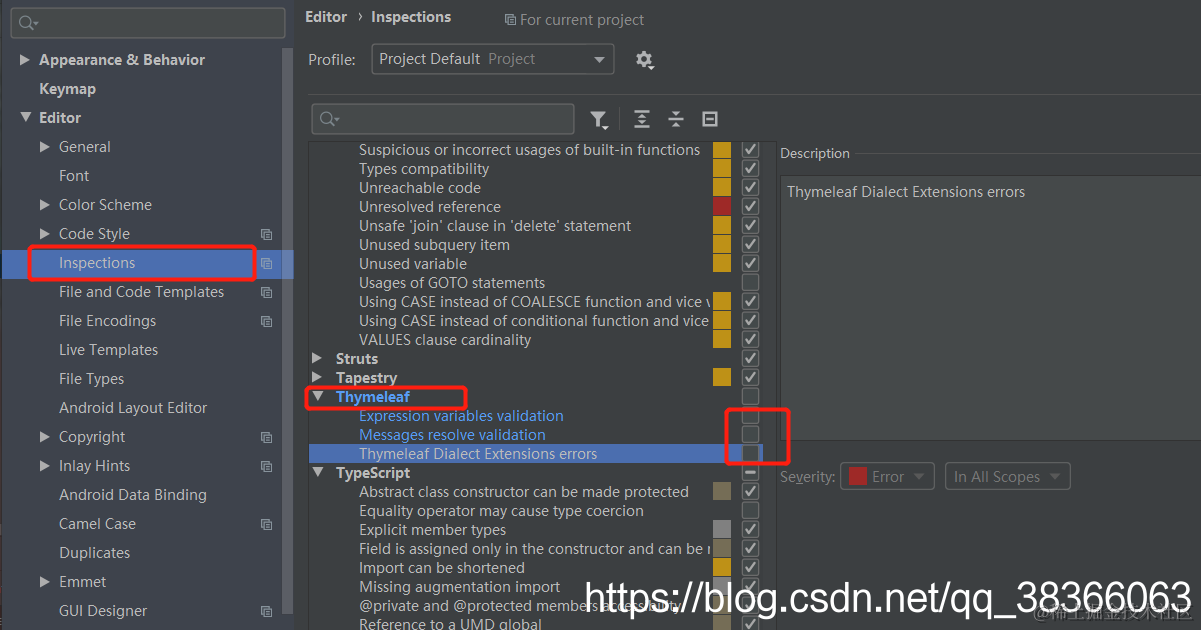The height and width of the screenshot is (630, 1201).
Task: Open the In All Scopes dropdown
Action: pyautogui.click(x=1008, y=477)
